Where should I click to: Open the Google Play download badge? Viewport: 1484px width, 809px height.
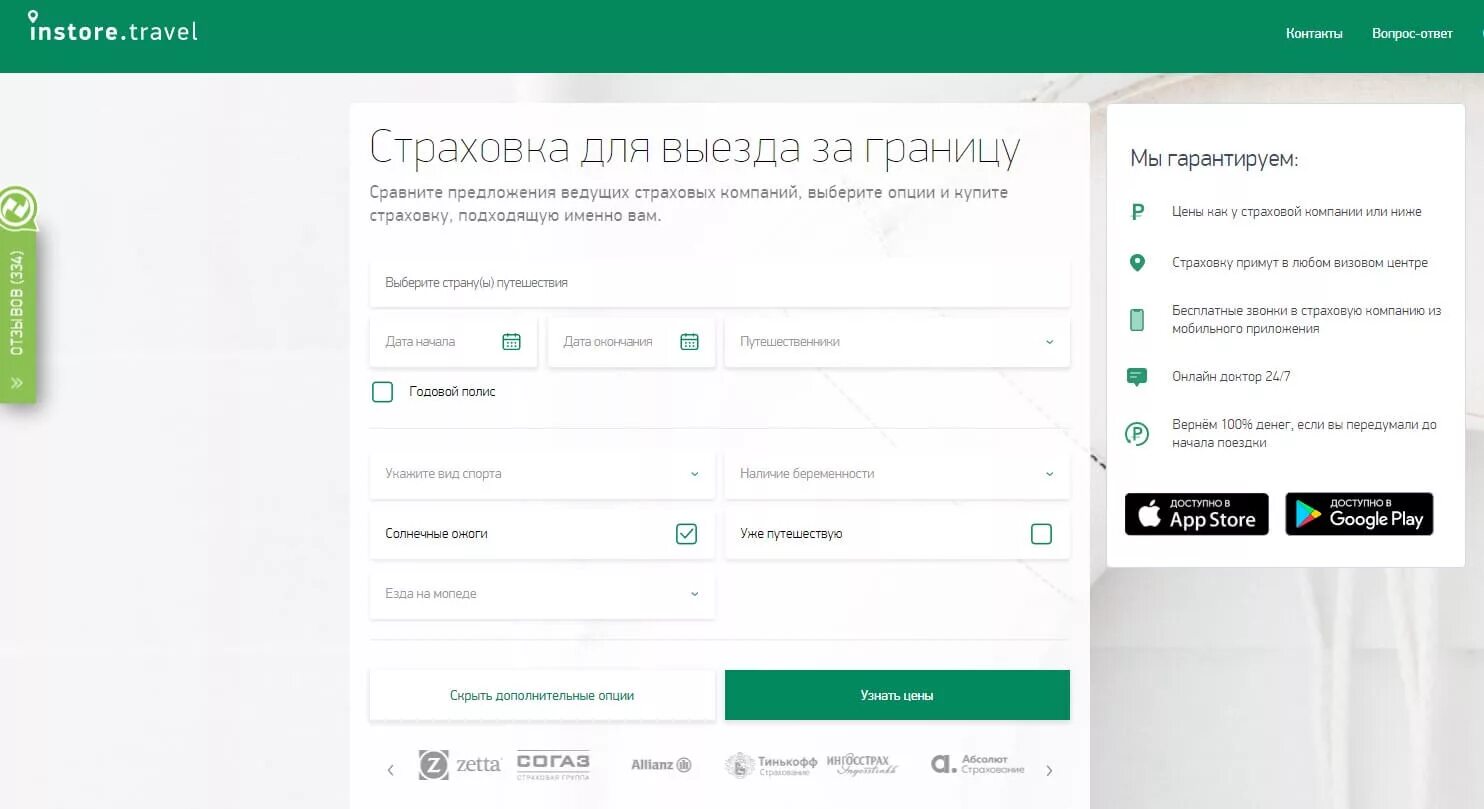[1359, 514]
